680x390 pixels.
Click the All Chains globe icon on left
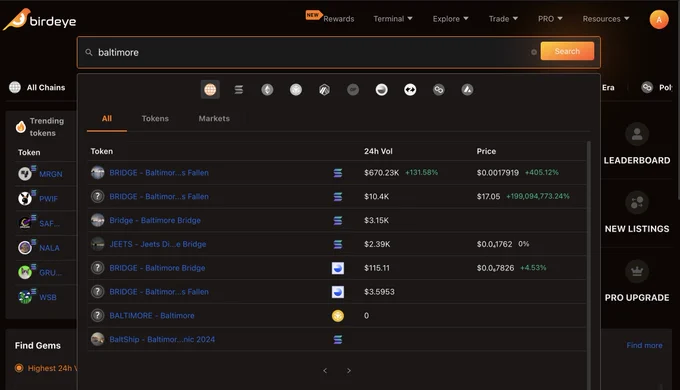[x=15, y=87]
